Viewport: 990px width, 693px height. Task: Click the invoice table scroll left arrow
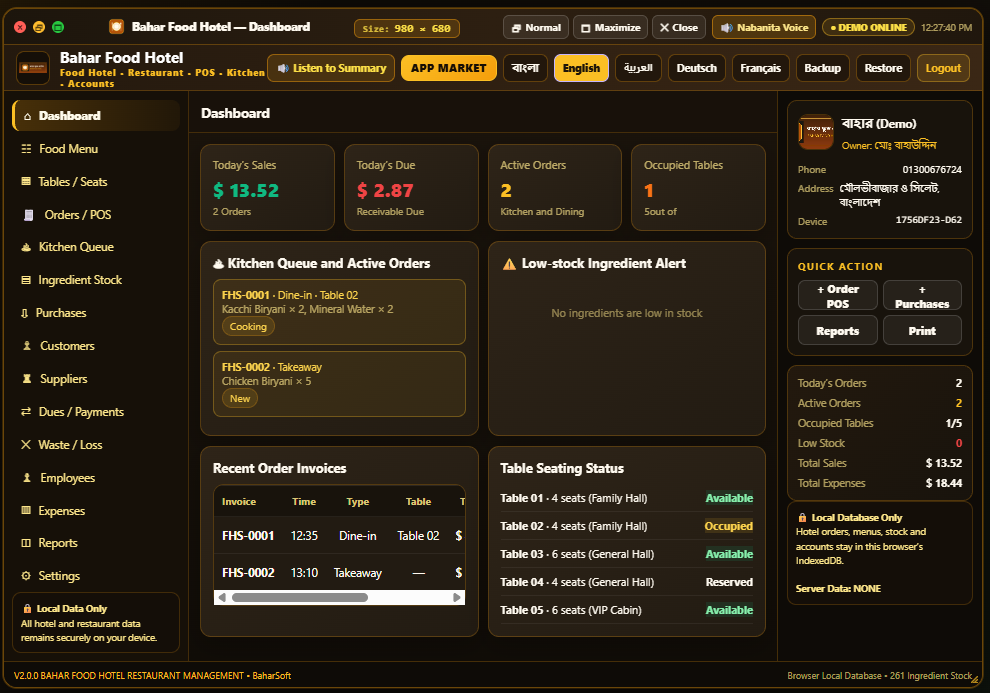222,598
